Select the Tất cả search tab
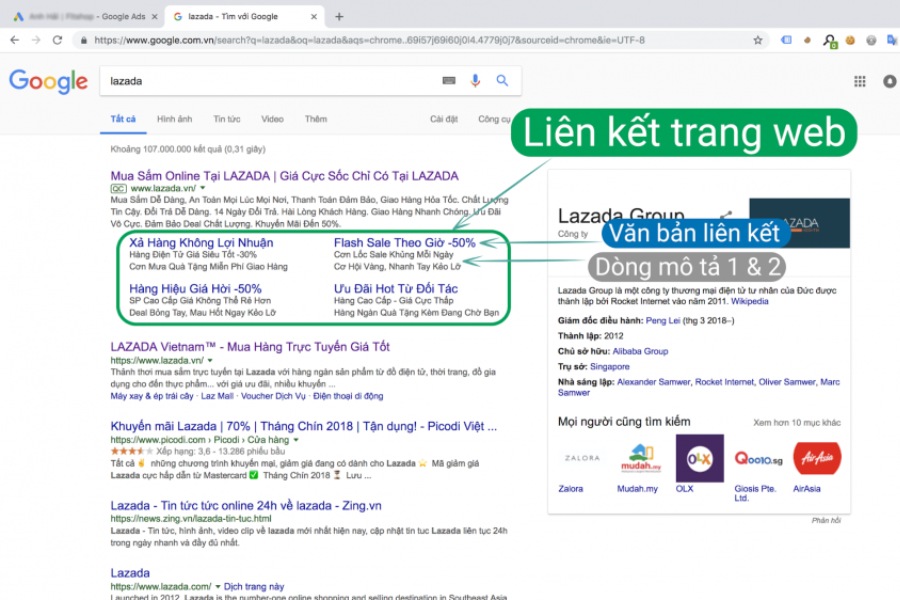Viewport: 900px width, 600px height. [x=123, y=119]
